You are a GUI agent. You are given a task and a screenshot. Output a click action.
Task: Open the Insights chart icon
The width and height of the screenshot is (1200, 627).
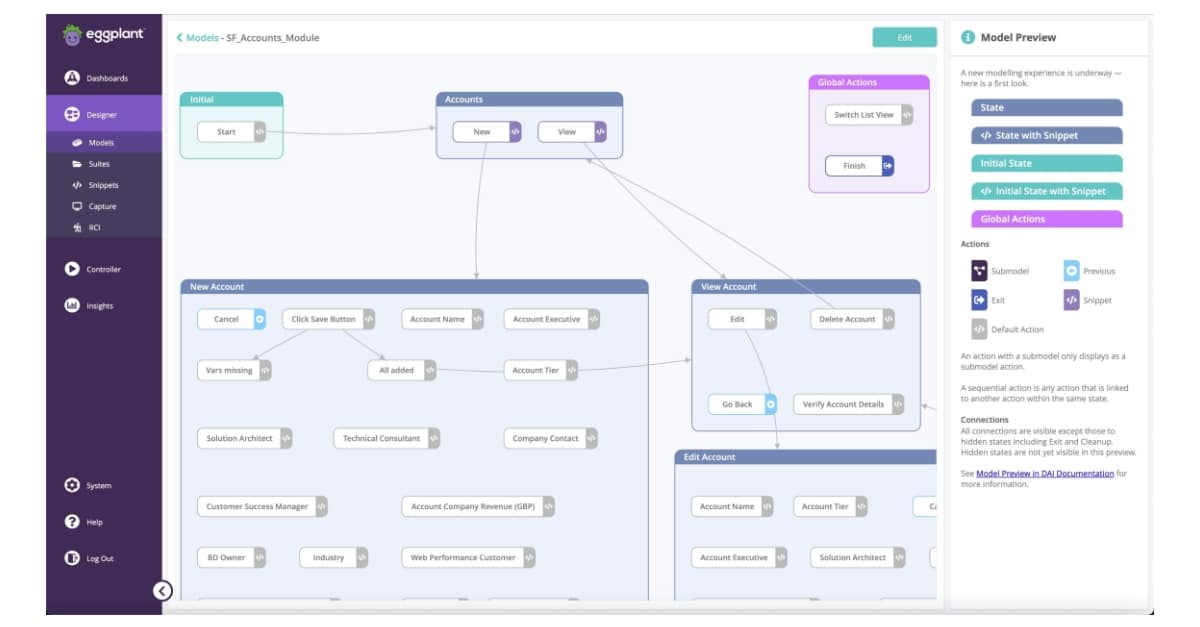point(72,306)
